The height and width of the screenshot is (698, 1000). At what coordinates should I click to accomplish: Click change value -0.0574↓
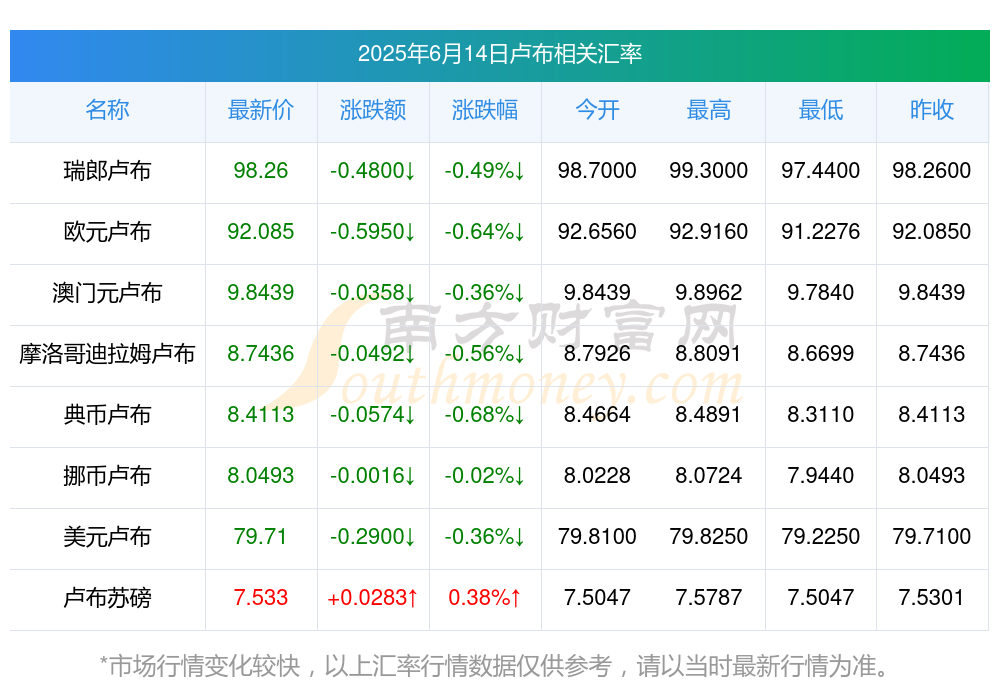click(x=373, y=415)
